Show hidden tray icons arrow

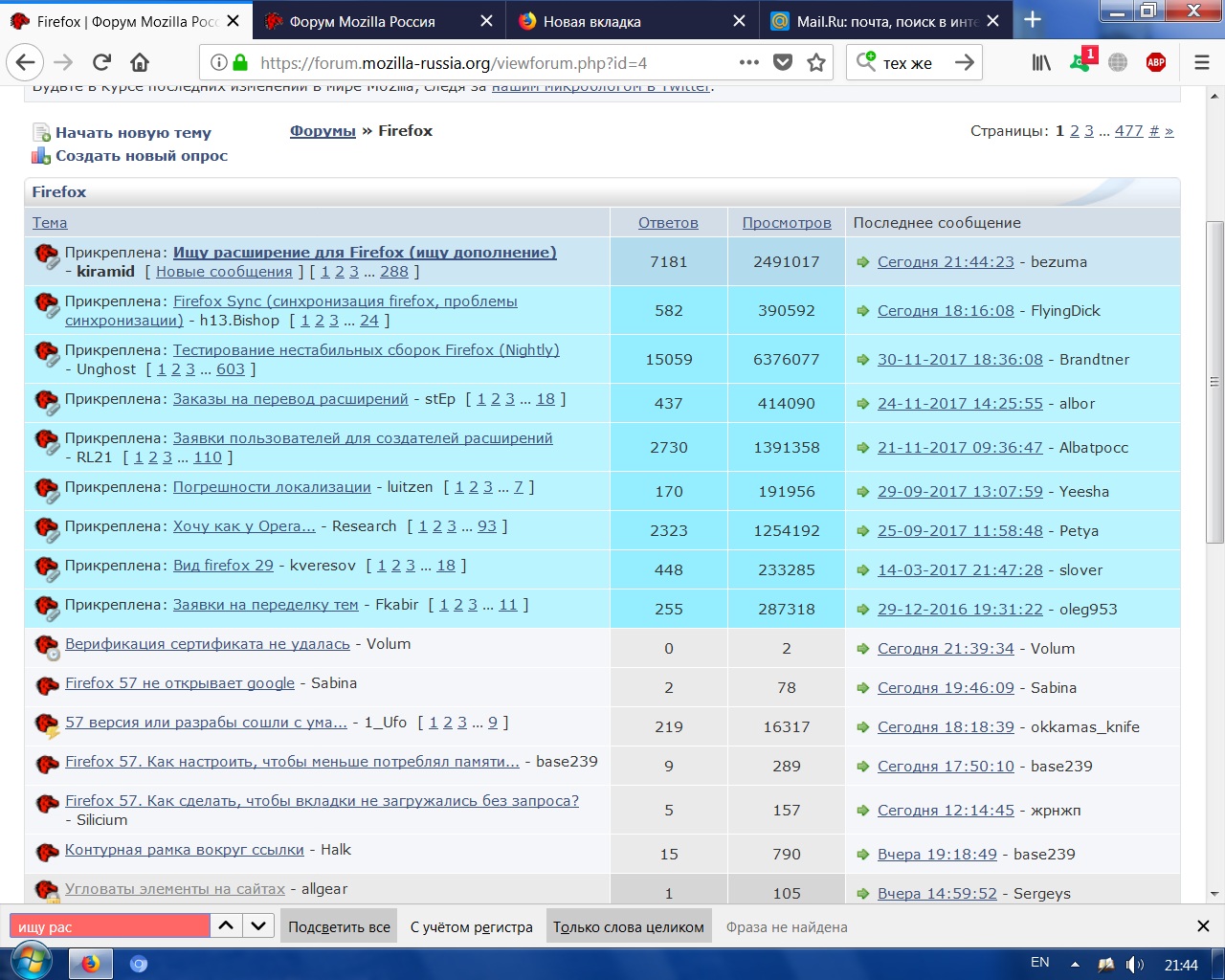pyautogui.click(x=1075, y=964)
